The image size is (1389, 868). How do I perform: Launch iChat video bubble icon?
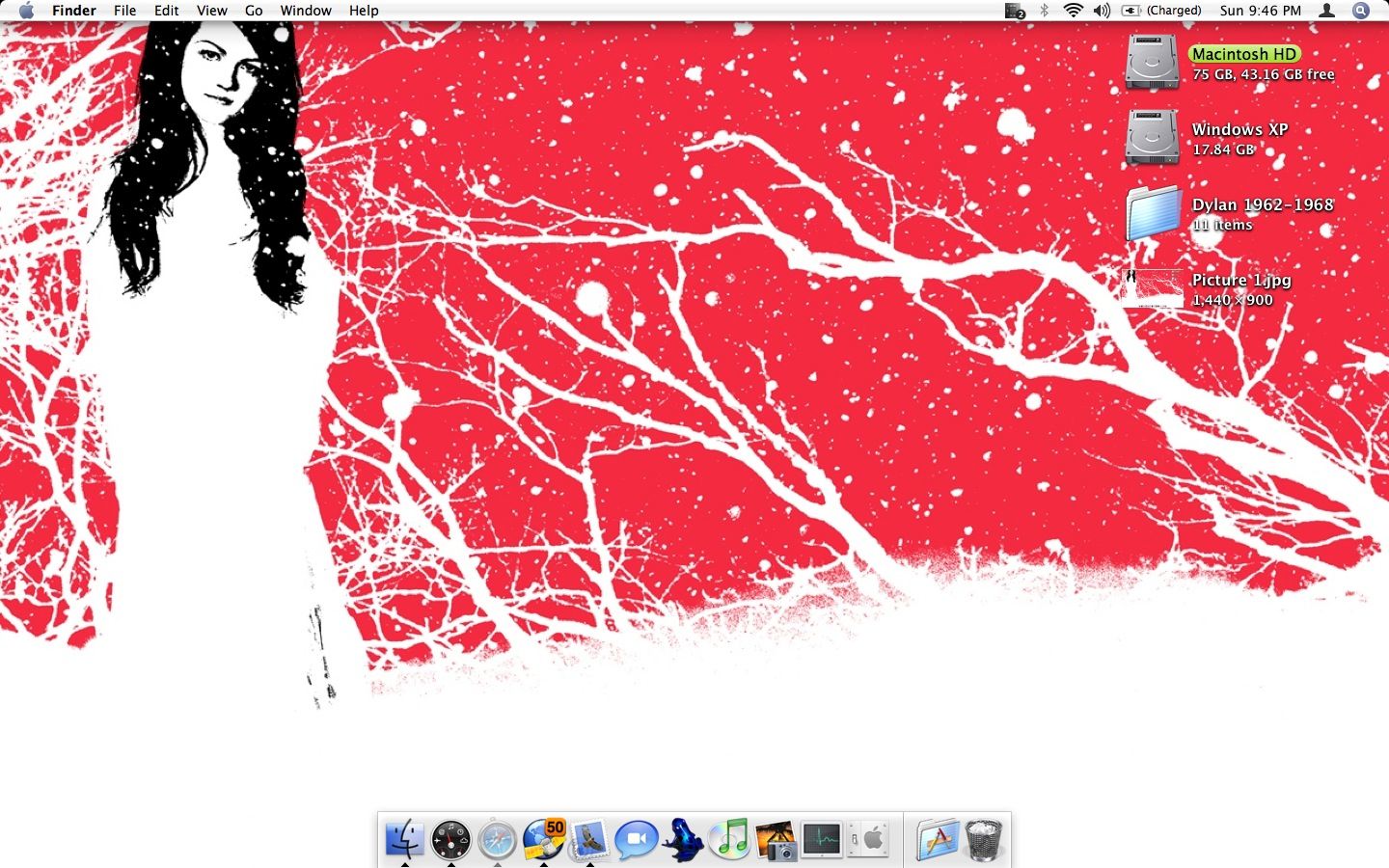(637, 840)
